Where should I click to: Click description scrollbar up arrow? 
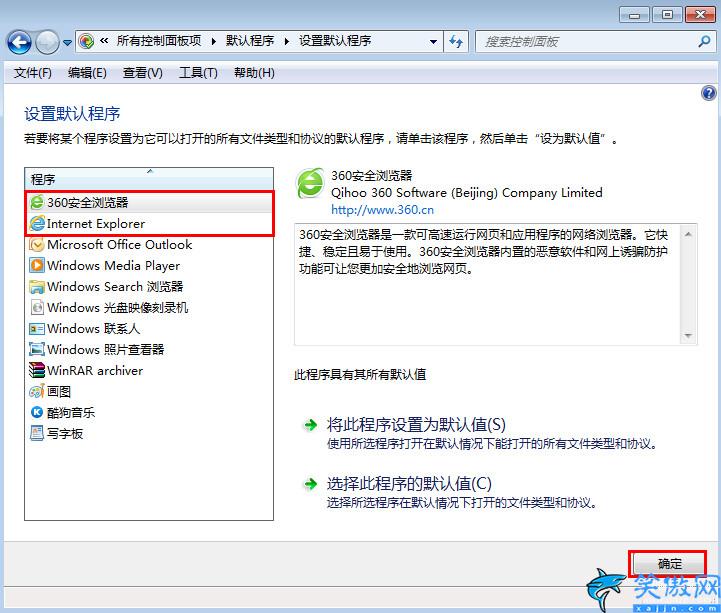click(x=688, y=235)
